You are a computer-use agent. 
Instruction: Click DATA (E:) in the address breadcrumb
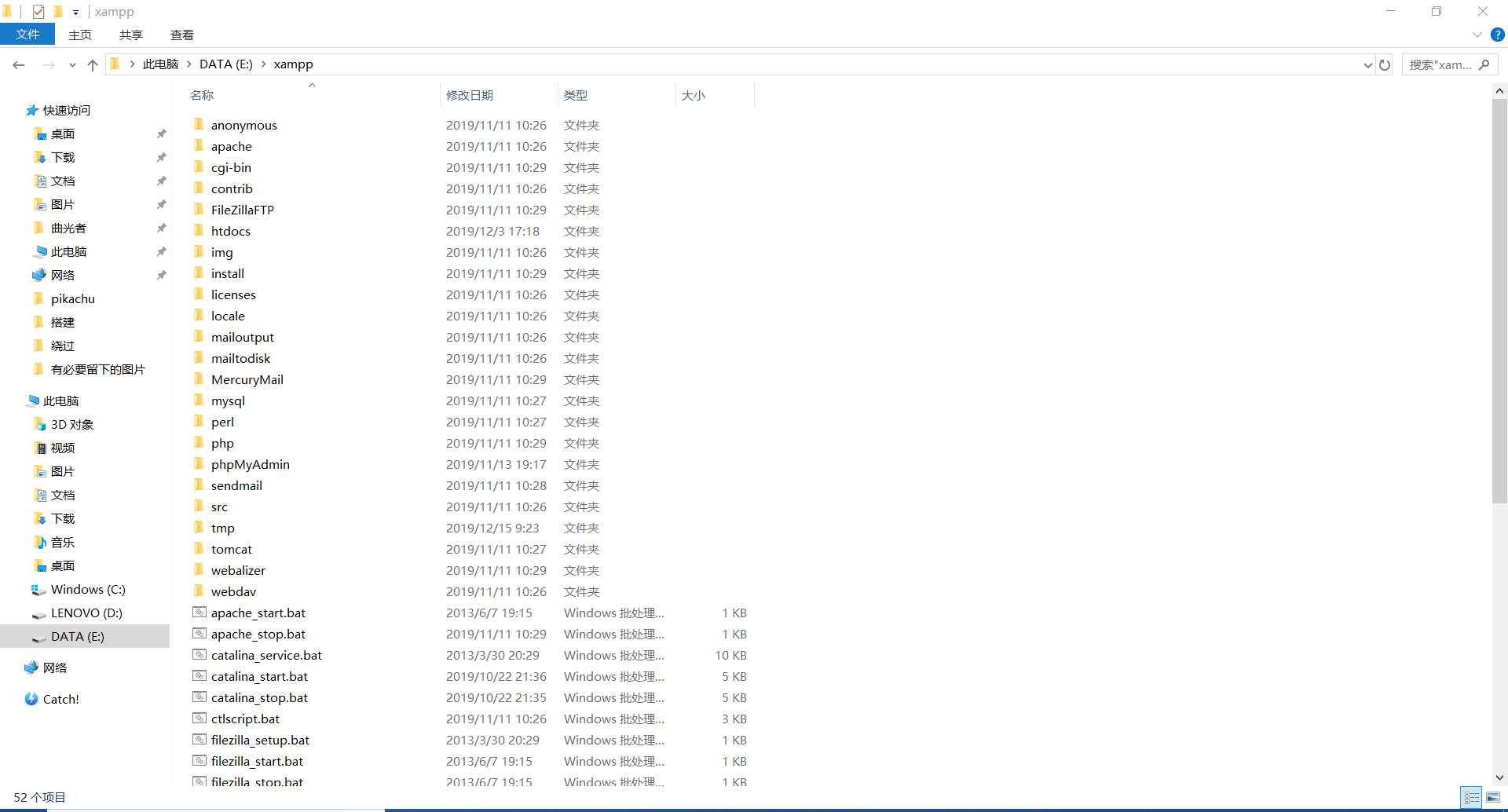tap(226, 64)
